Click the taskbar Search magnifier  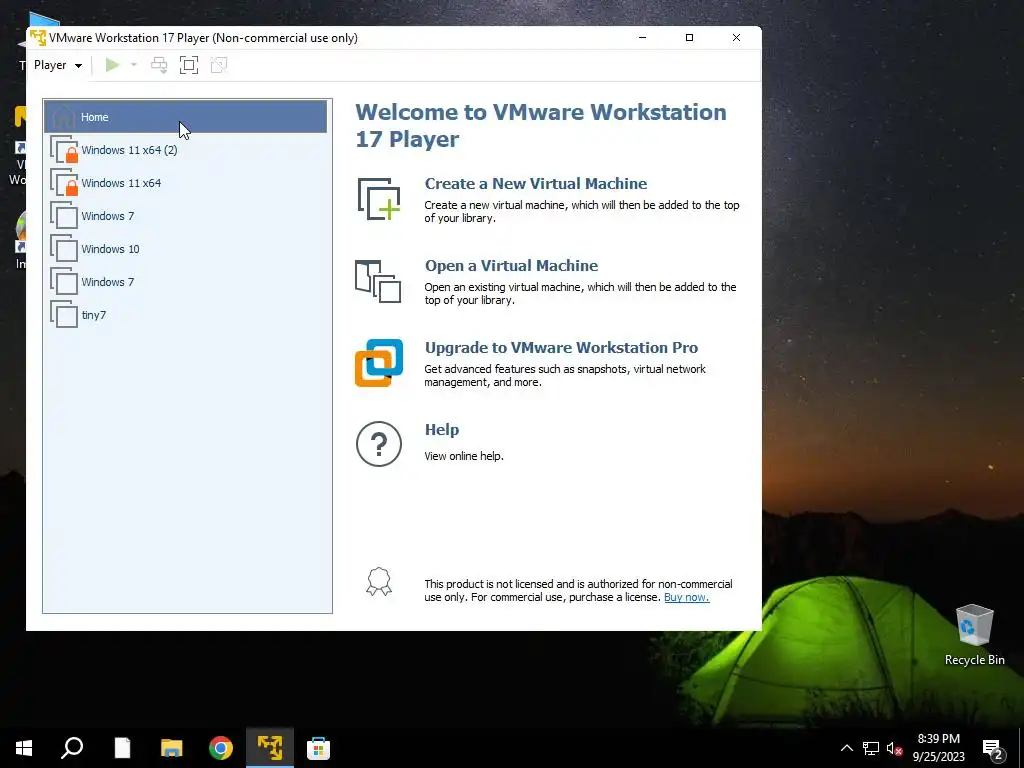coord(72,748)
